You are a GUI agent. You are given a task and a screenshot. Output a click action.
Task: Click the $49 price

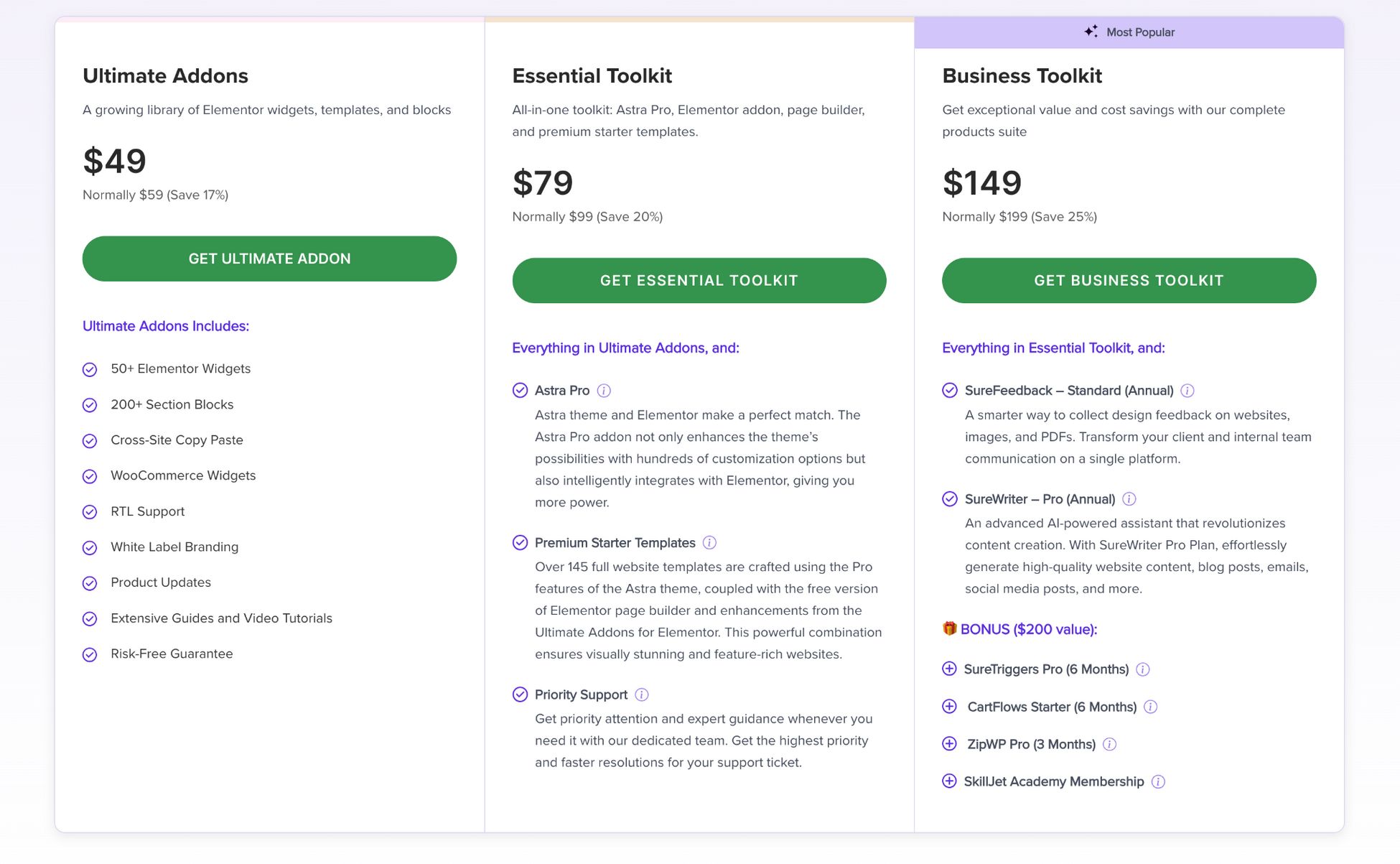(115, 161)
